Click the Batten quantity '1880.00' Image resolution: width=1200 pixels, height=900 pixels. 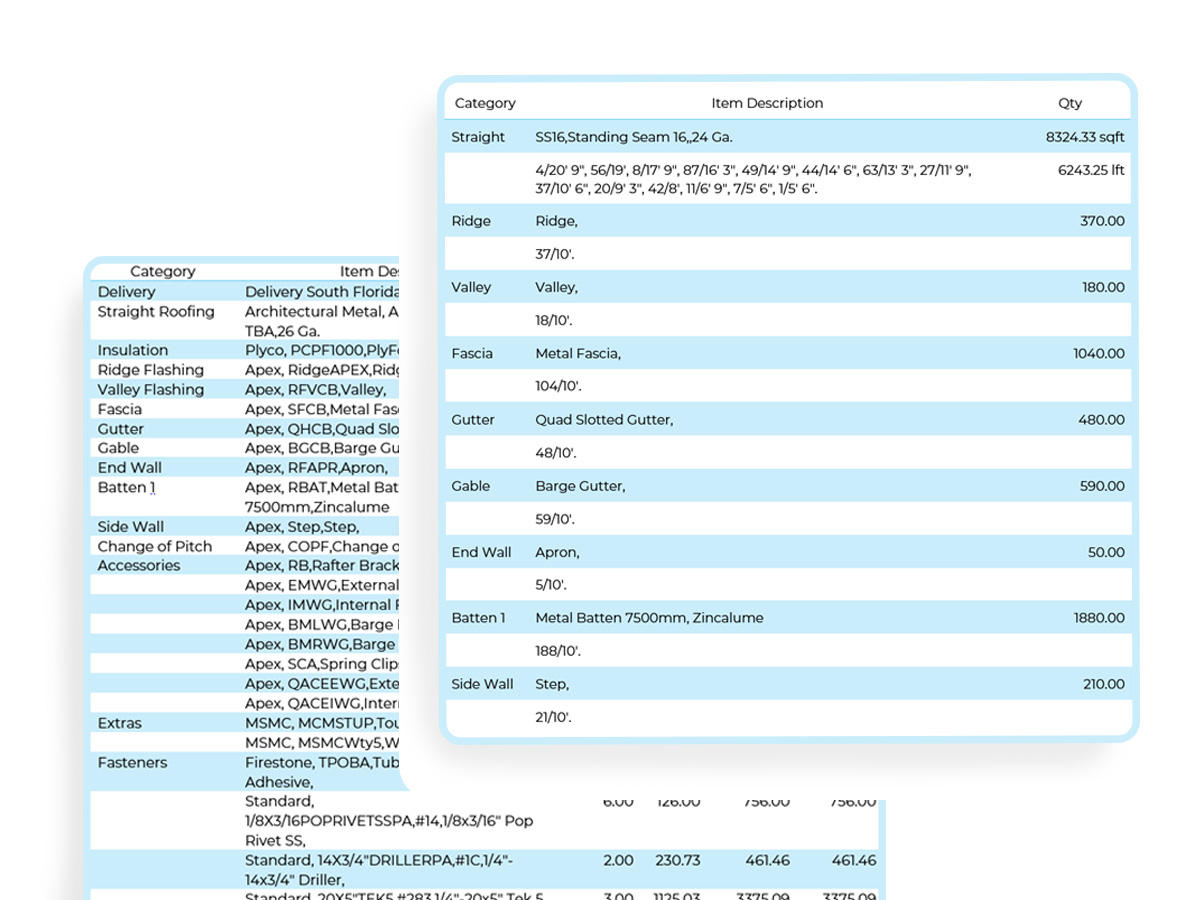tap(1099, 618)
